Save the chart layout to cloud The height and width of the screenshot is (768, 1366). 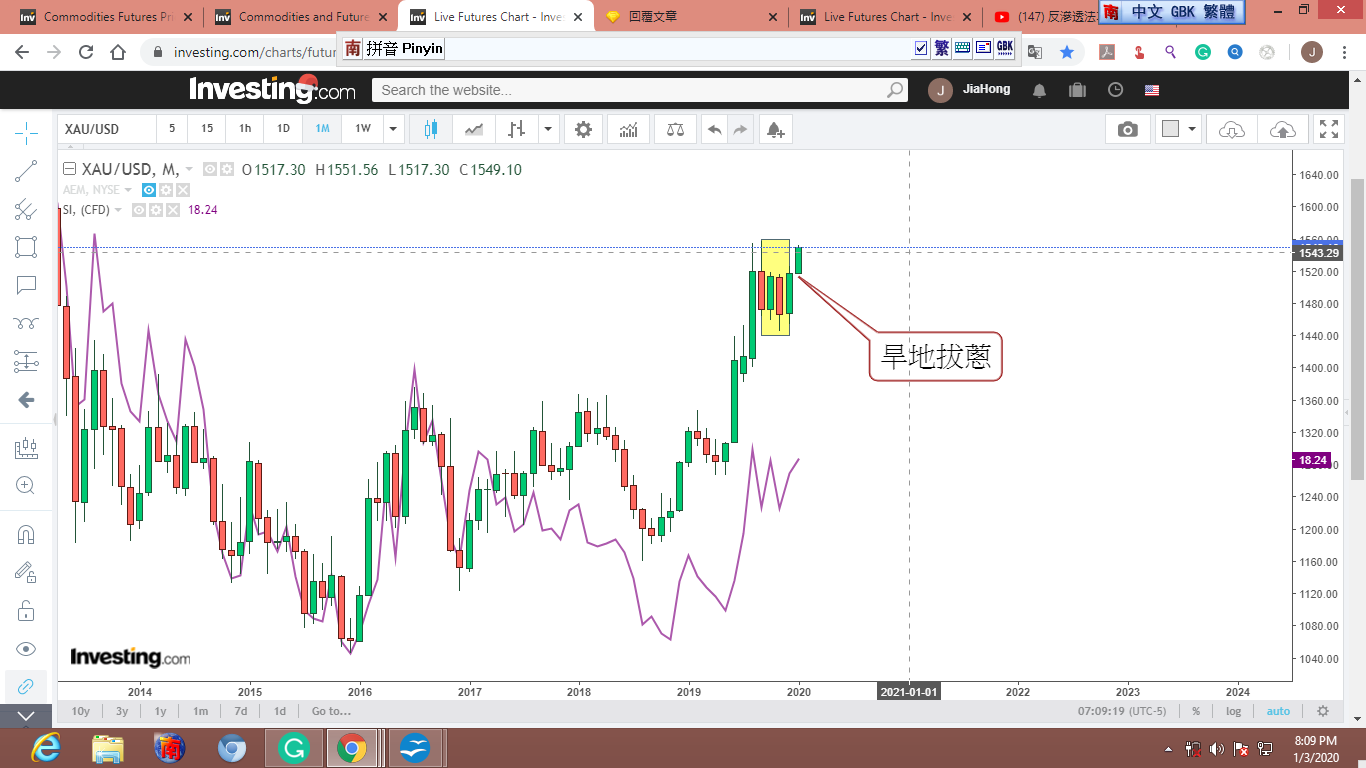pos(1282,129)
